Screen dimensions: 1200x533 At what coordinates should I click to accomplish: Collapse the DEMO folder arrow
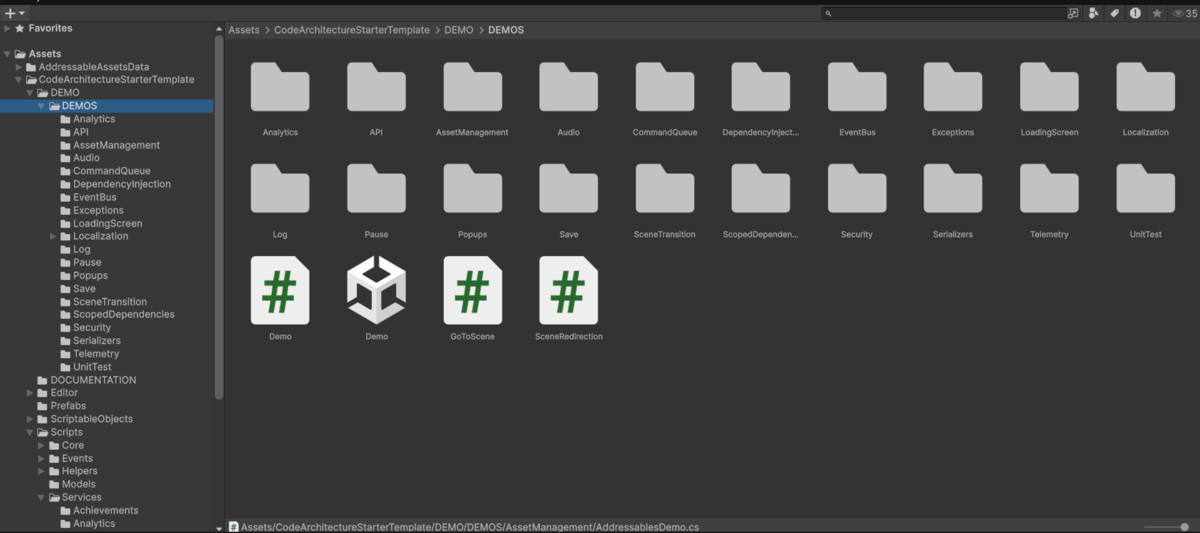(30, 93)
